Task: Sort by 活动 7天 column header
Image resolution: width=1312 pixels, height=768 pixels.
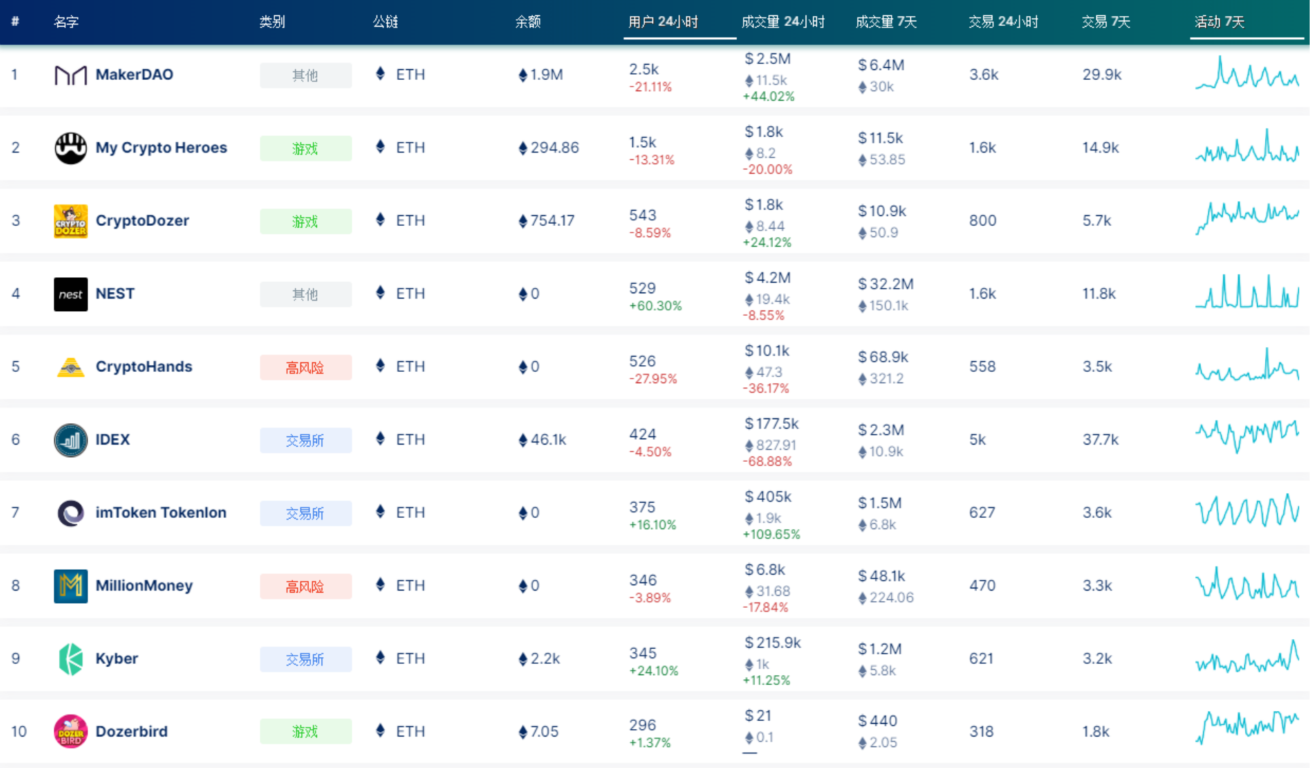Action: click(x=1219, y=22)
